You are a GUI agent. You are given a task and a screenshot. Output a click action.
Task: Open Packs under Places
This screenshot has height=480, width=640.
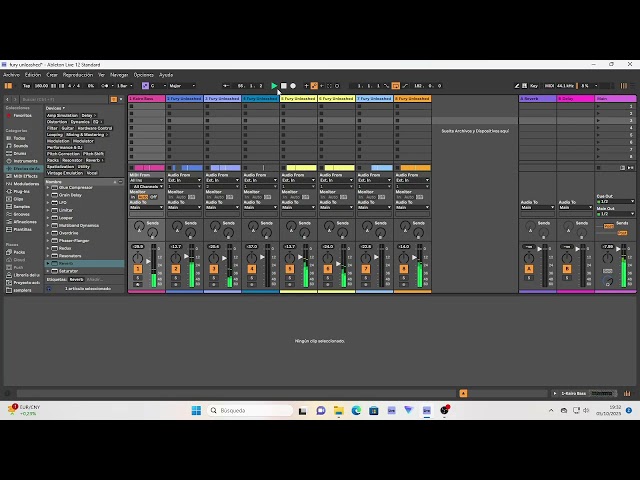19,252
